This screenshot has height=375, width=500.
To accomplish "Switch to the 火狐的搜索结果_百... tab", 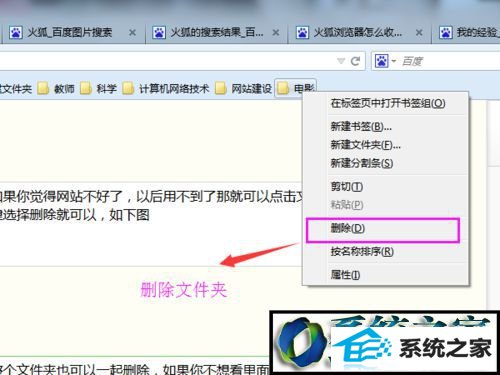I will (216, 33).
